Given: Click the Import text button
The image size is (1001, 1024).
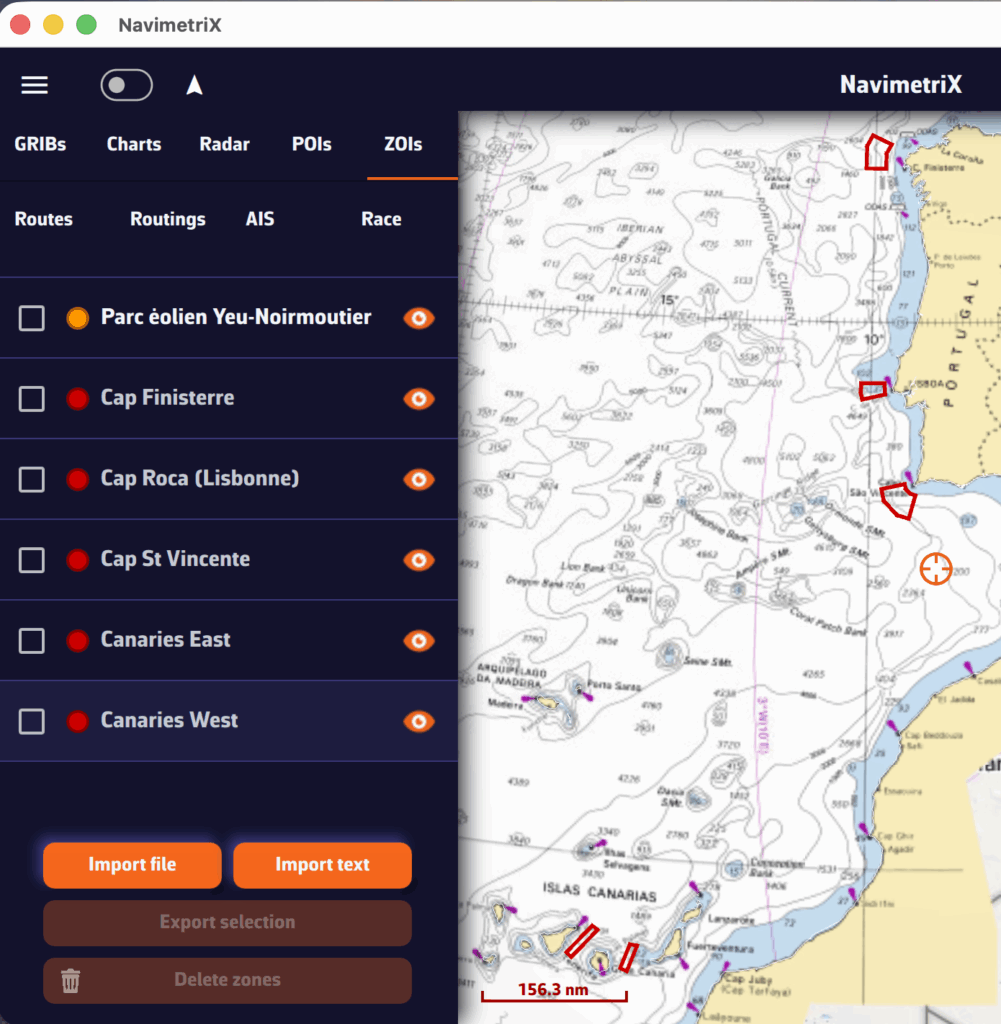Looking at the screenshot, I should point(322,865).
